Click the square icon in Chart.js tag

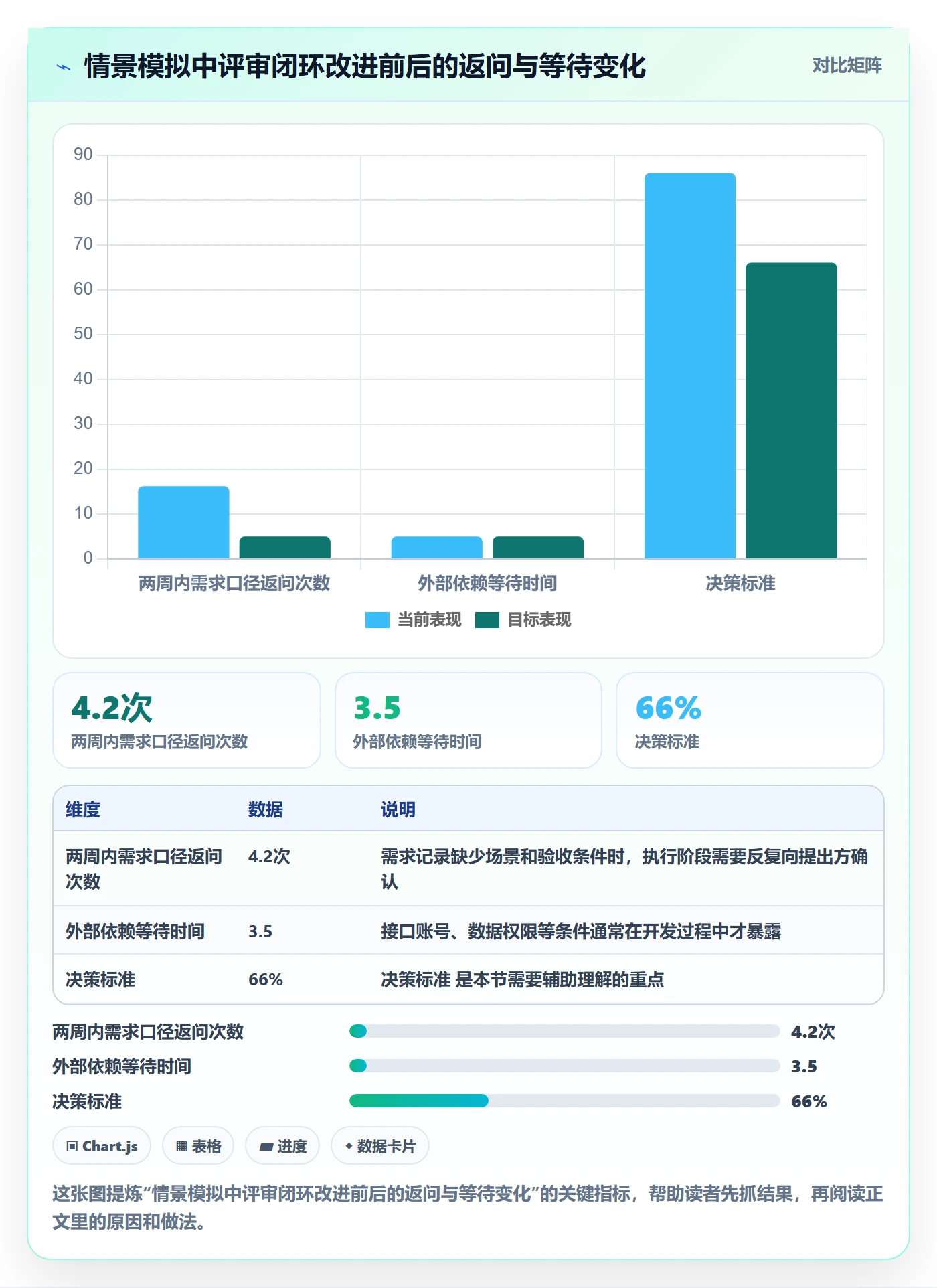coord(72,1147)
